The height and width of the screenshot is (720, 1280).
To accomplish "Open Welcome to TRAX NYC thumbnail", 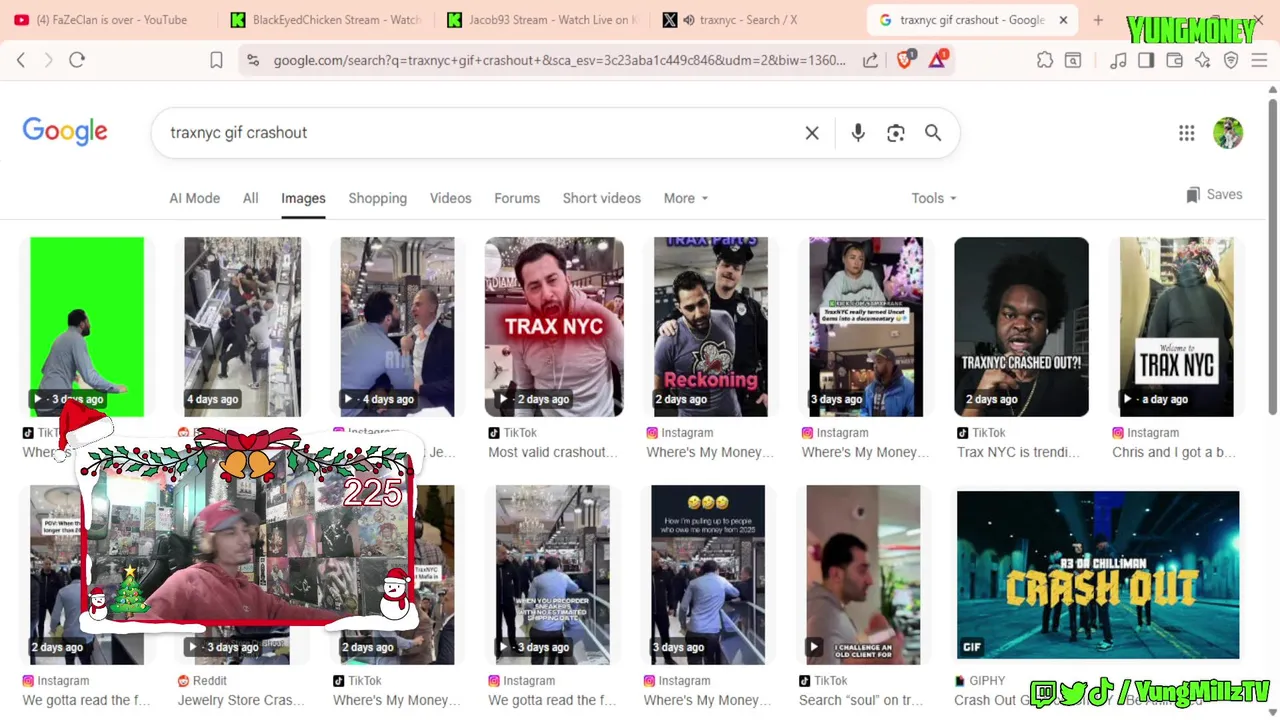I will 1176,327.
